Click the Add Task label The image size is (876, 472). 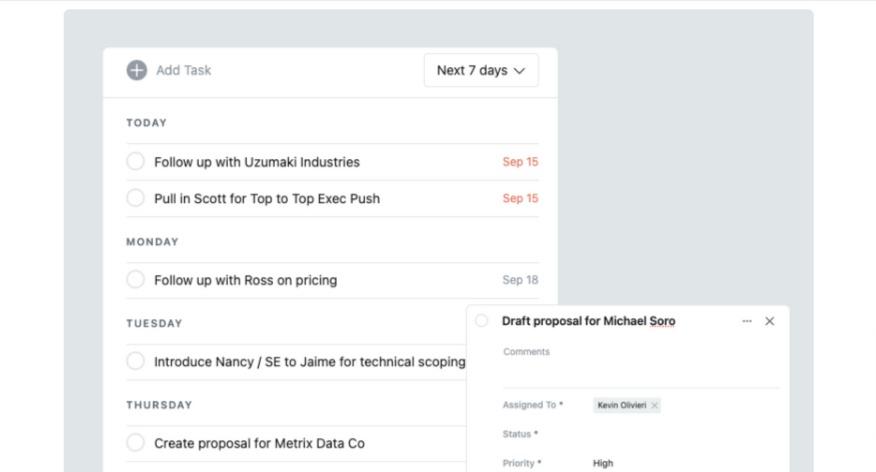point(184,70)
